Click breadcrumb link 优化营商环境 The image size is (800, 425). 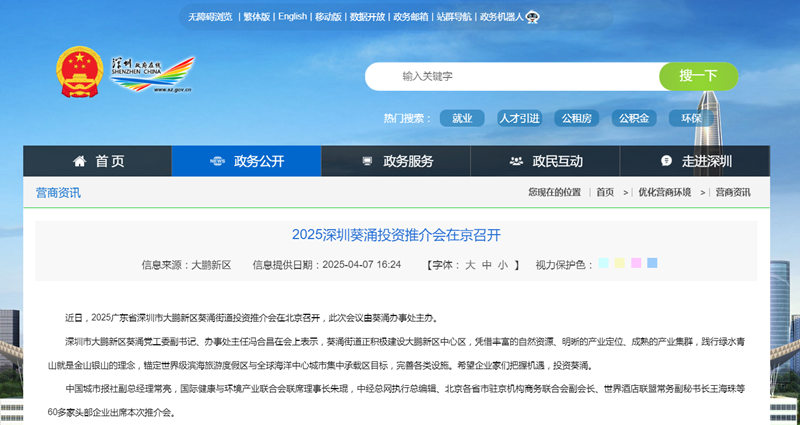[x=665, y=192]
